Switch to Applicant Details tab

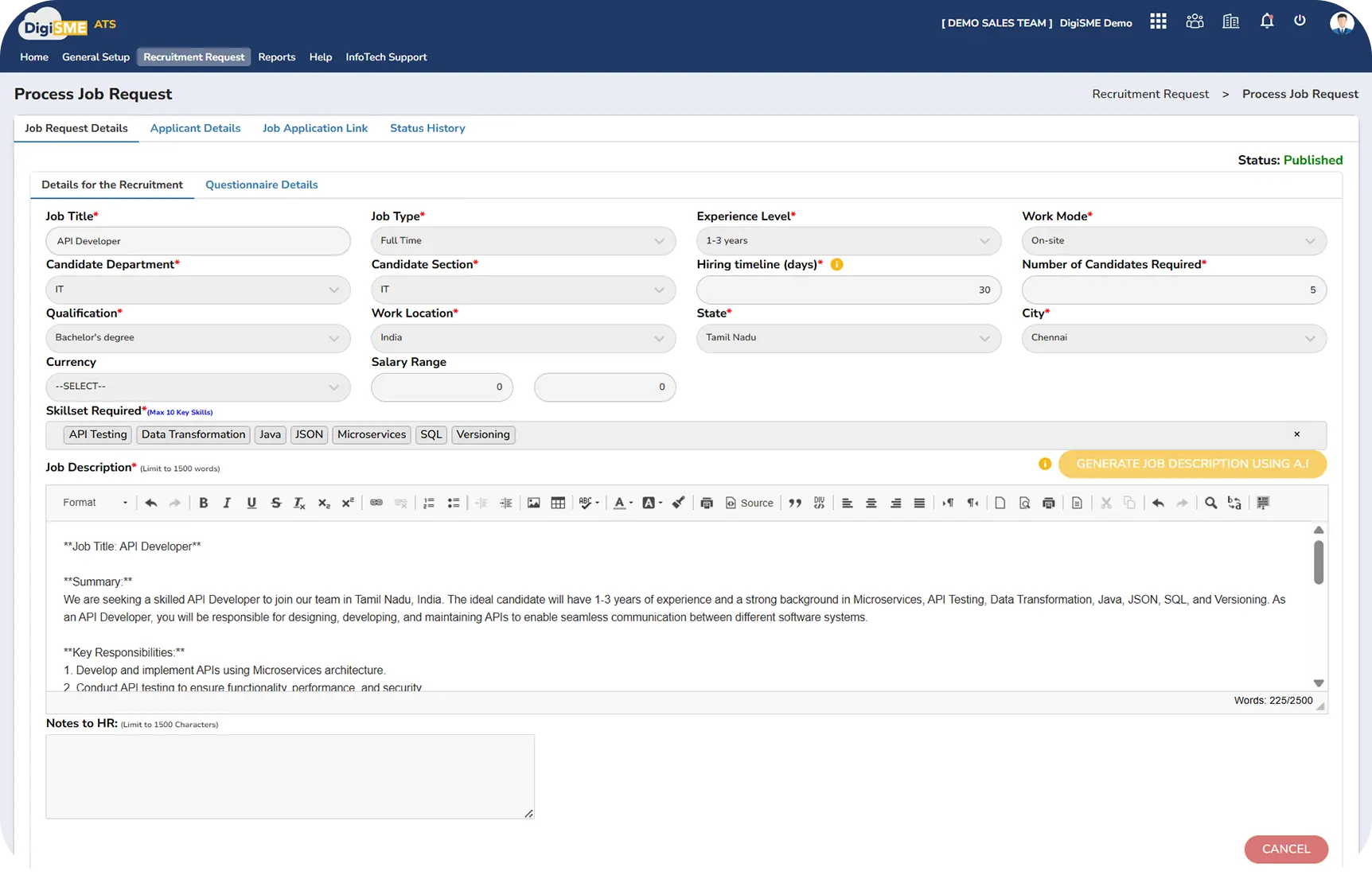[195, 128]
